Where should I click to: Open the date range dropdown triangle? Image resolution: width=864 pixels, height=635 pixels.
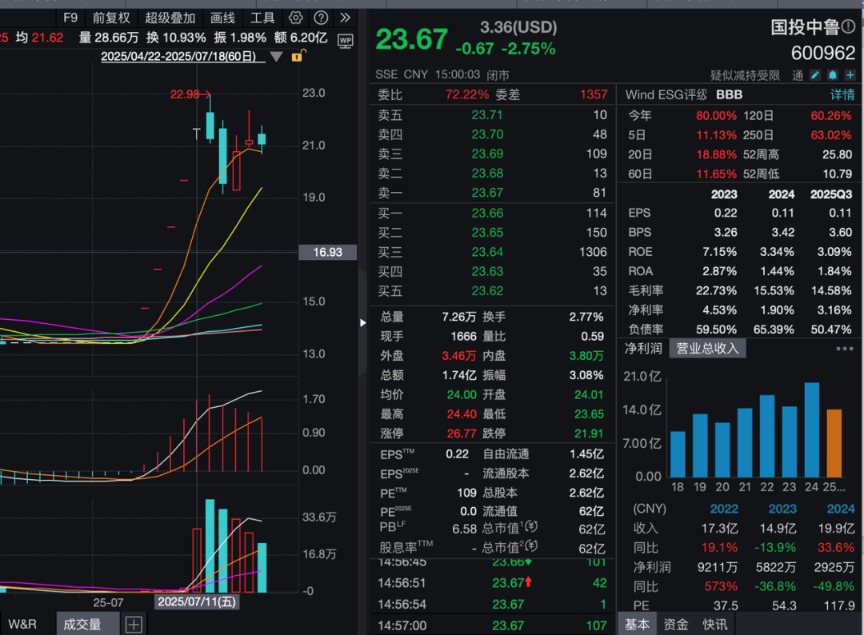(276, 57)
